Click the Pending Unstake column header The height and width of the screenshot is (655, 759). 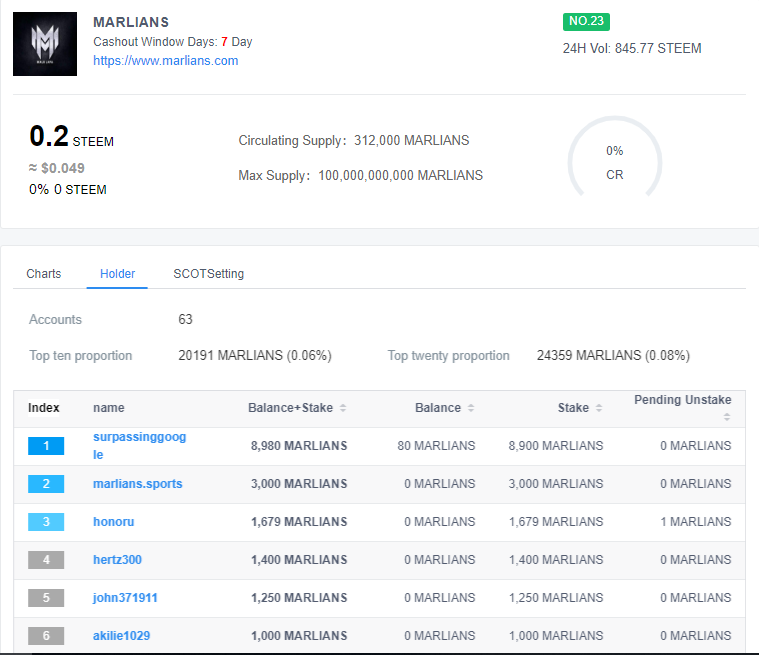683,400
